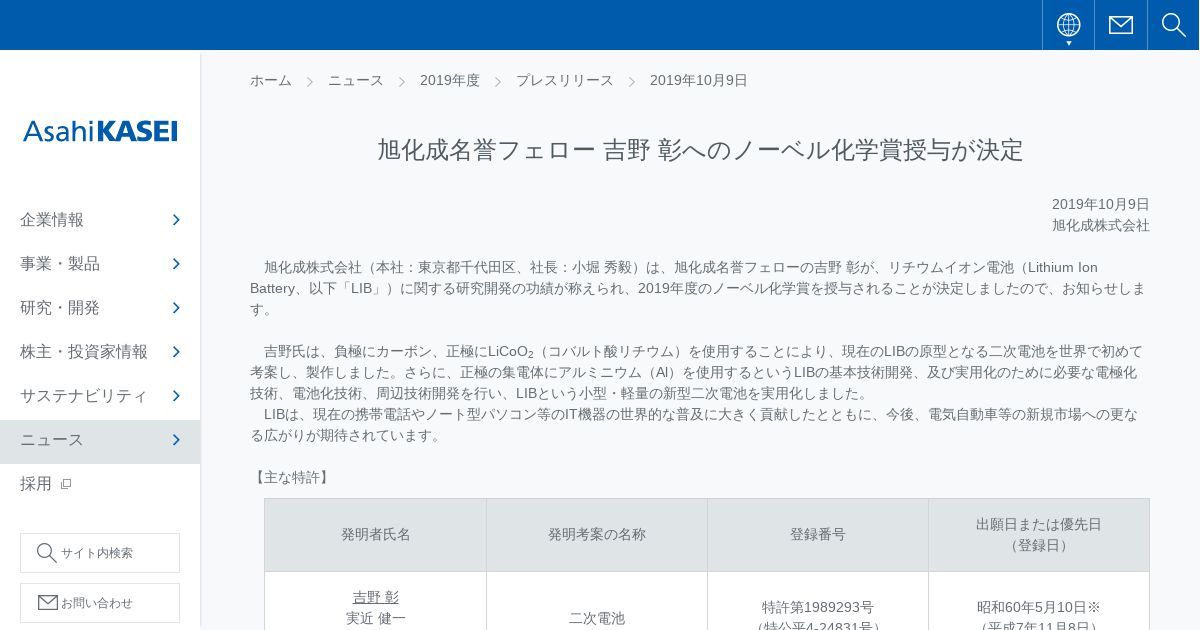Click 特許第1989293号 table cell

(x=818, y=607)
